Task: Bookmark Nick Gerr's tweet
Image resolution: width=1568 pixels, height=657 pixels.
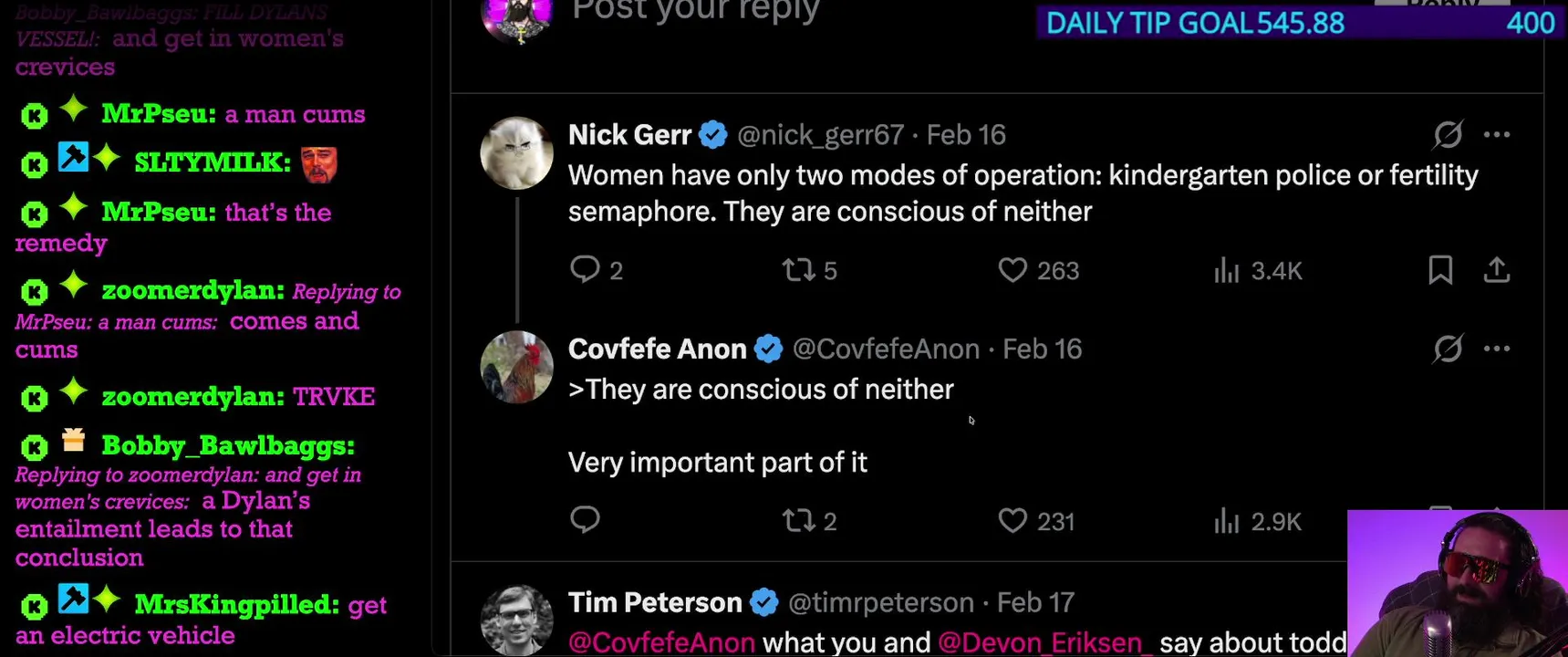Action: point(1440,270)
